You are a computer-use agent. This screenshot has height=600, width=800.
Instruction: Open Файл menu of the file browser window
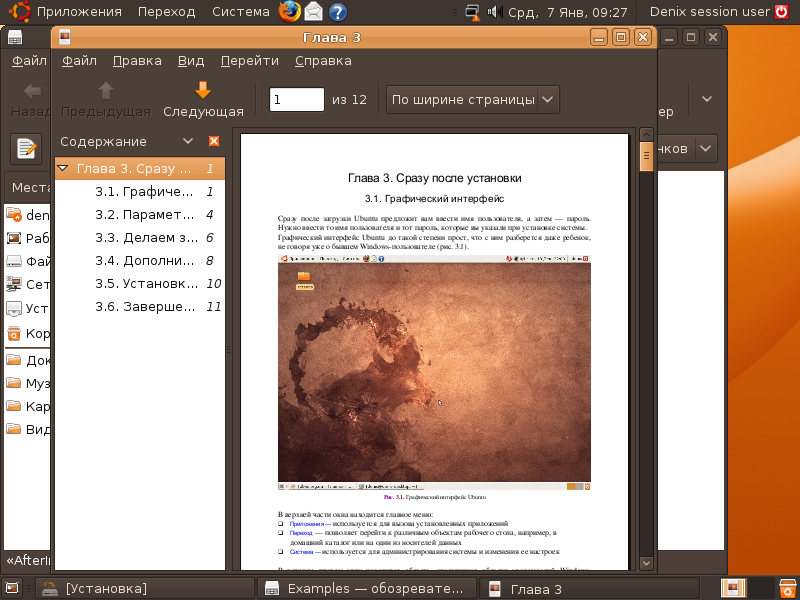tap(29, 61)
